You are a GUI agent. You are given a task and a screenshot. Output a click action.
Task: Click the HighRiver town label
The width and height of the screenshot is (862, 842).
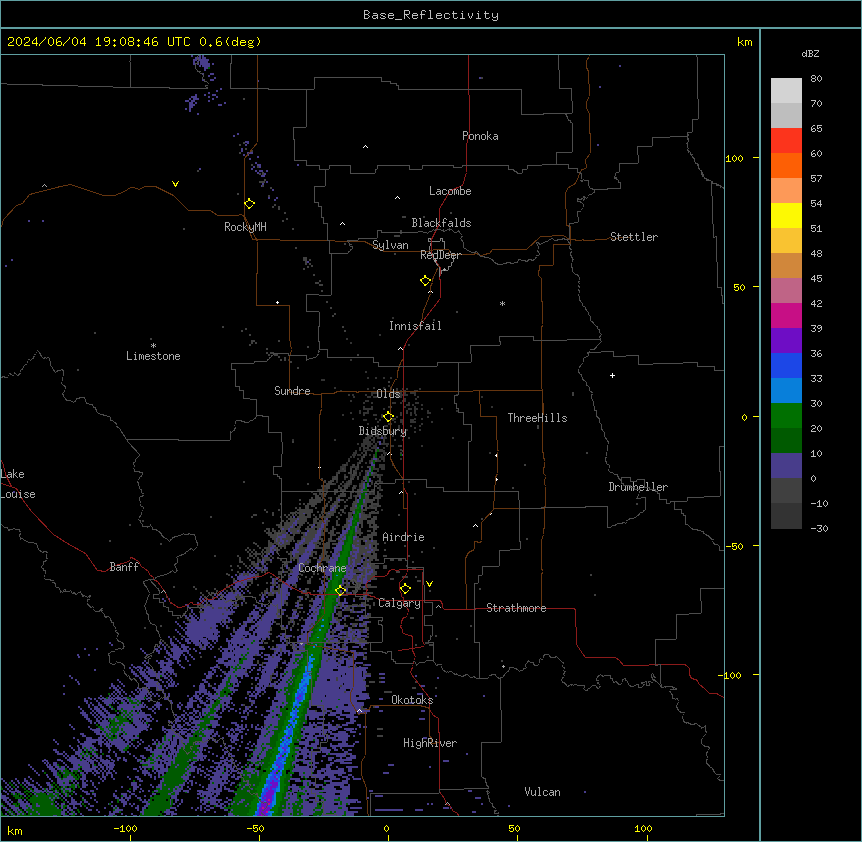point(430,743)
